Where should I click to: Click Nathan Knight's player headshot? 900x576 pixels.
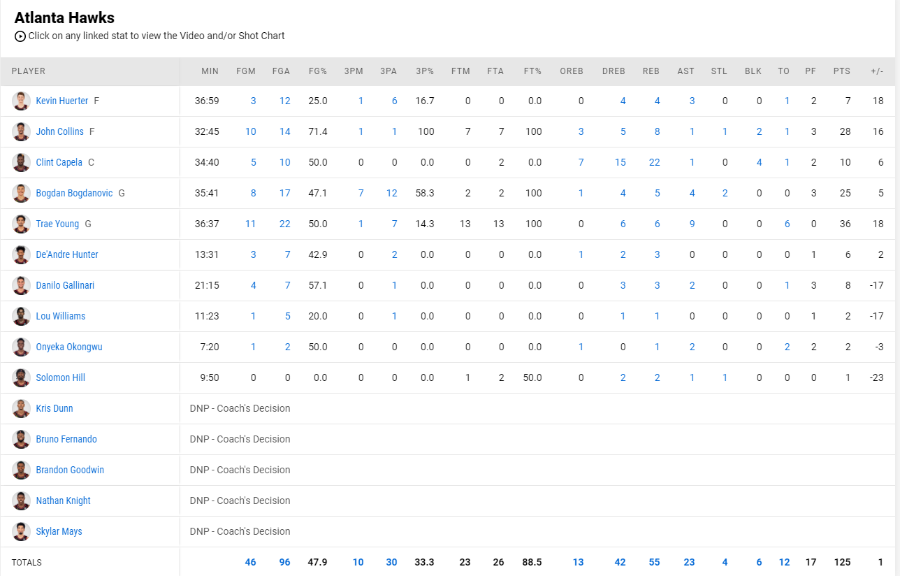(21, 501)
